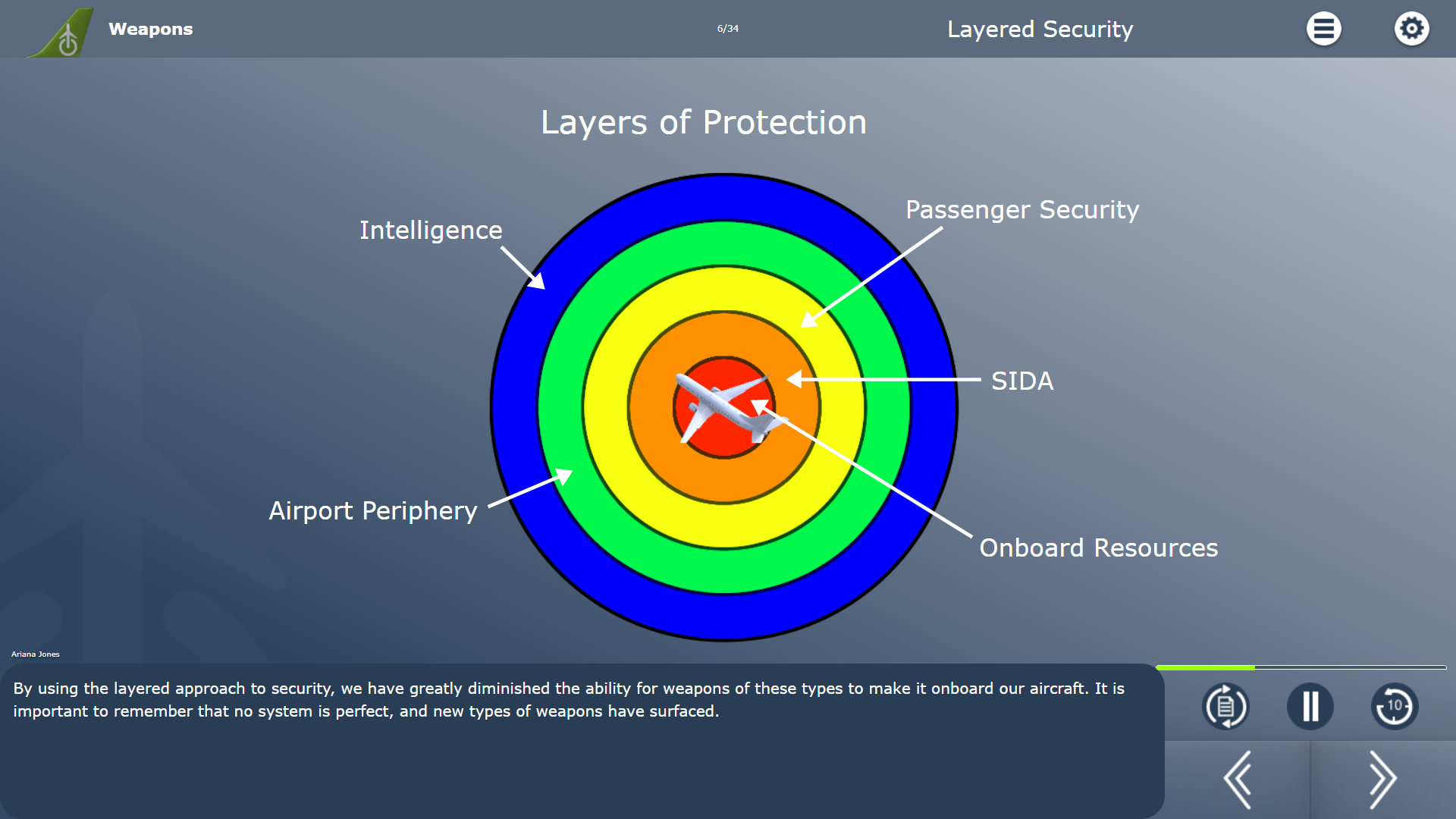Screen dimensions: 1456x819
Task: Click the Airport Periphery label
Action: [373, 511]
